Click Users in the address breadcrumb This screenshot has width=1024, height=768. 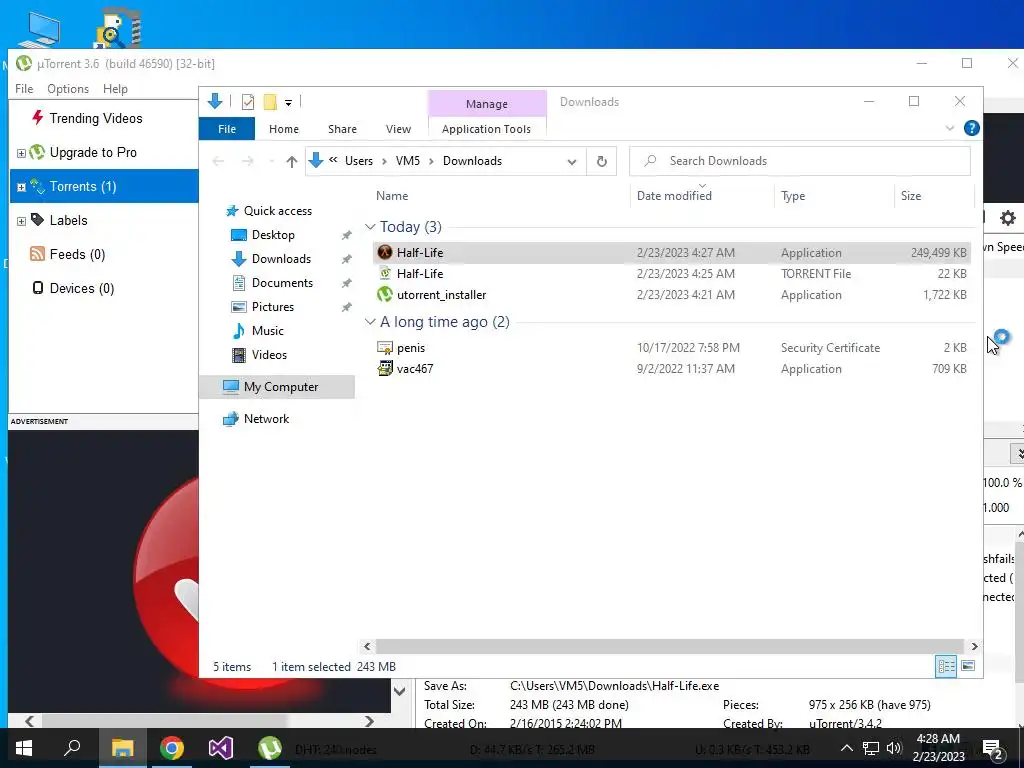coord(359,161)
